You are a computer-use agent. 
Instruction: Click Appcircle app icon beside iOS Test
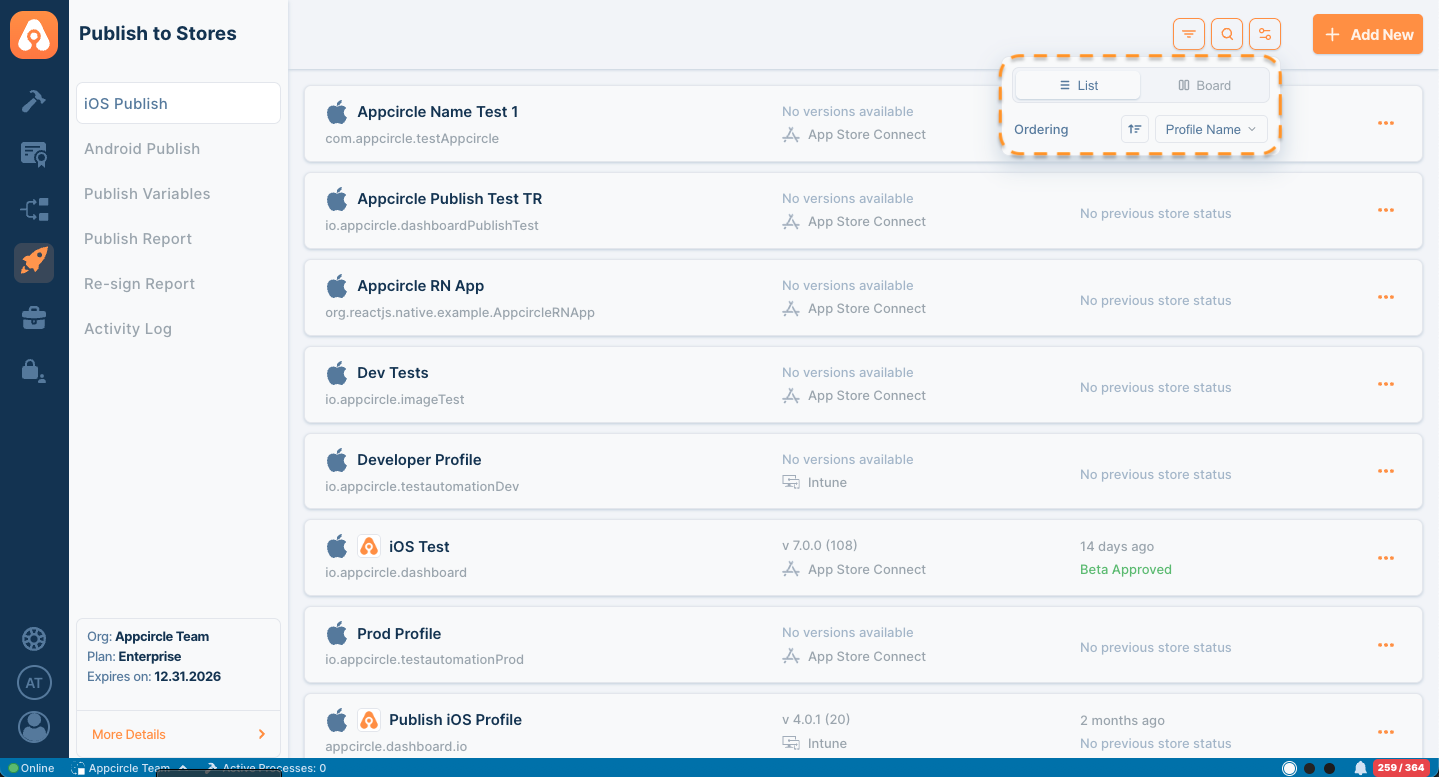pos(369,546)
